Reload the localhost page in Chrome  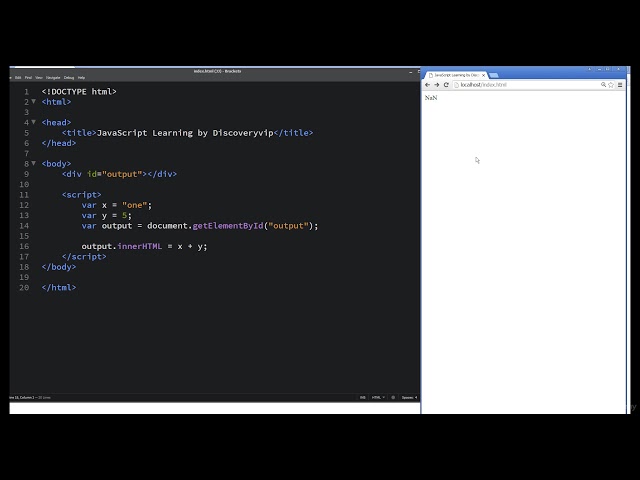point(446,85)
